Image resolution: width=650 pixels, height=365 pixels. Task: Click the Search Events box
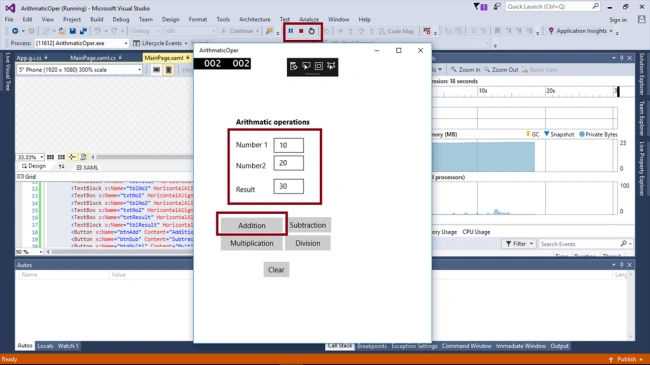pos(585,244)
